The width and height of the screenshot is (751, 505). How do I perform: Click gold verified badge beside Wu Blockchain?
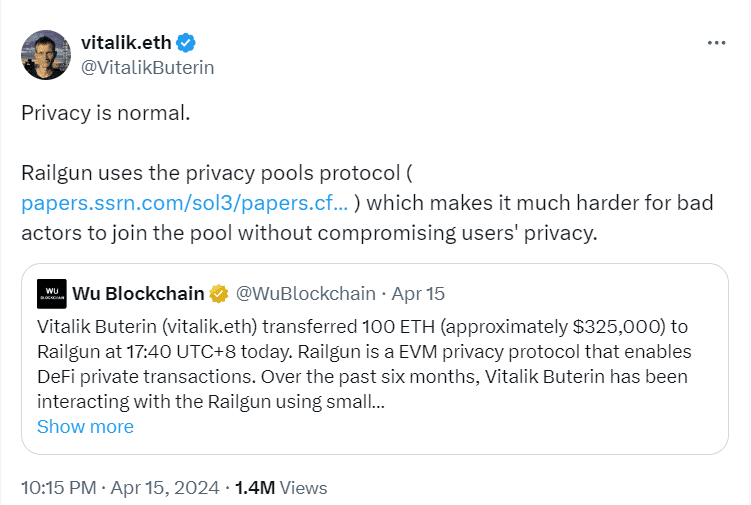tap(219, 294)
